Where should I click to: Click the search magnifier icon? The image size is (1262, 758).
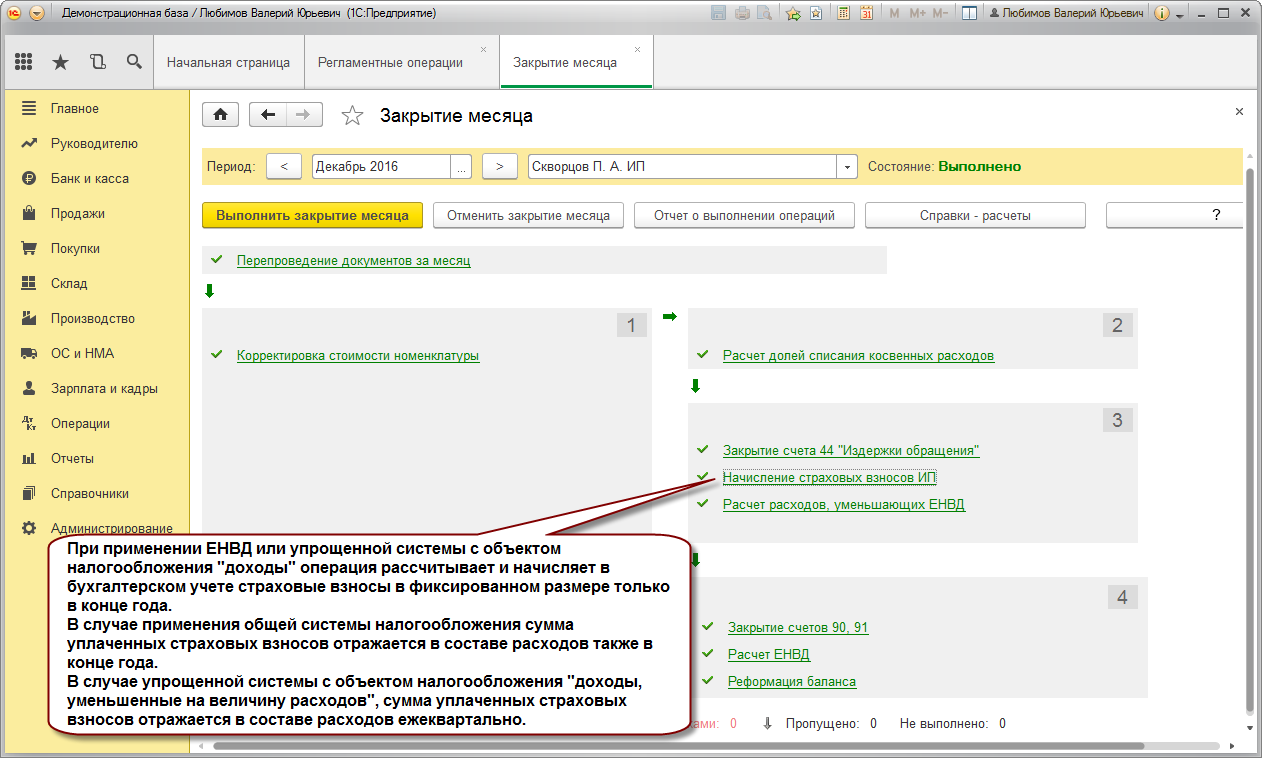coord(134,62)
